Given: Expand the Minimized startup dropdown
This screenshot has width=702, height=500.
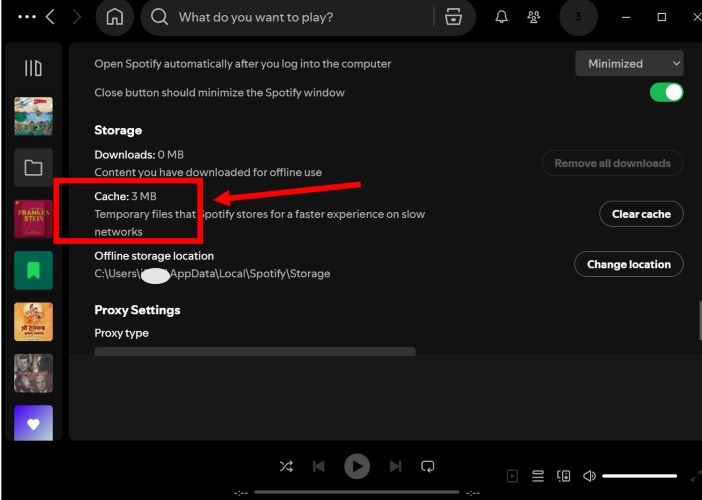Looking at the screenshot, I should [x=629, y=64].
